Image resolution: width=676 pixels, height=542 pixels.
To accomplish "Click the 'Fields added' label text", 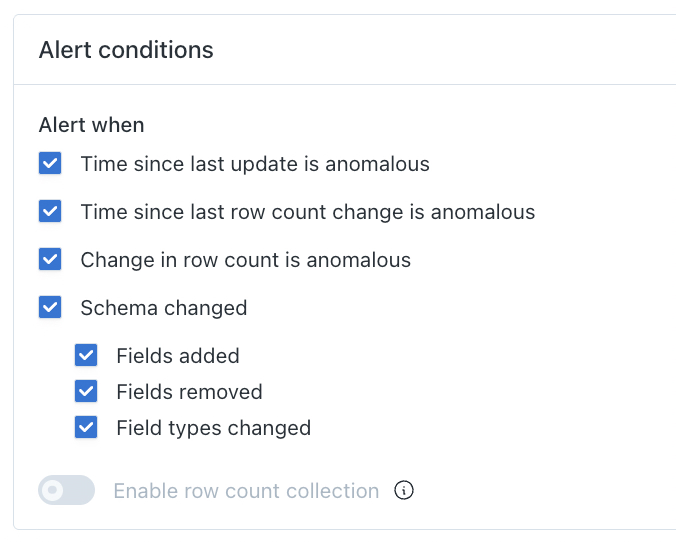I will 177,356.
